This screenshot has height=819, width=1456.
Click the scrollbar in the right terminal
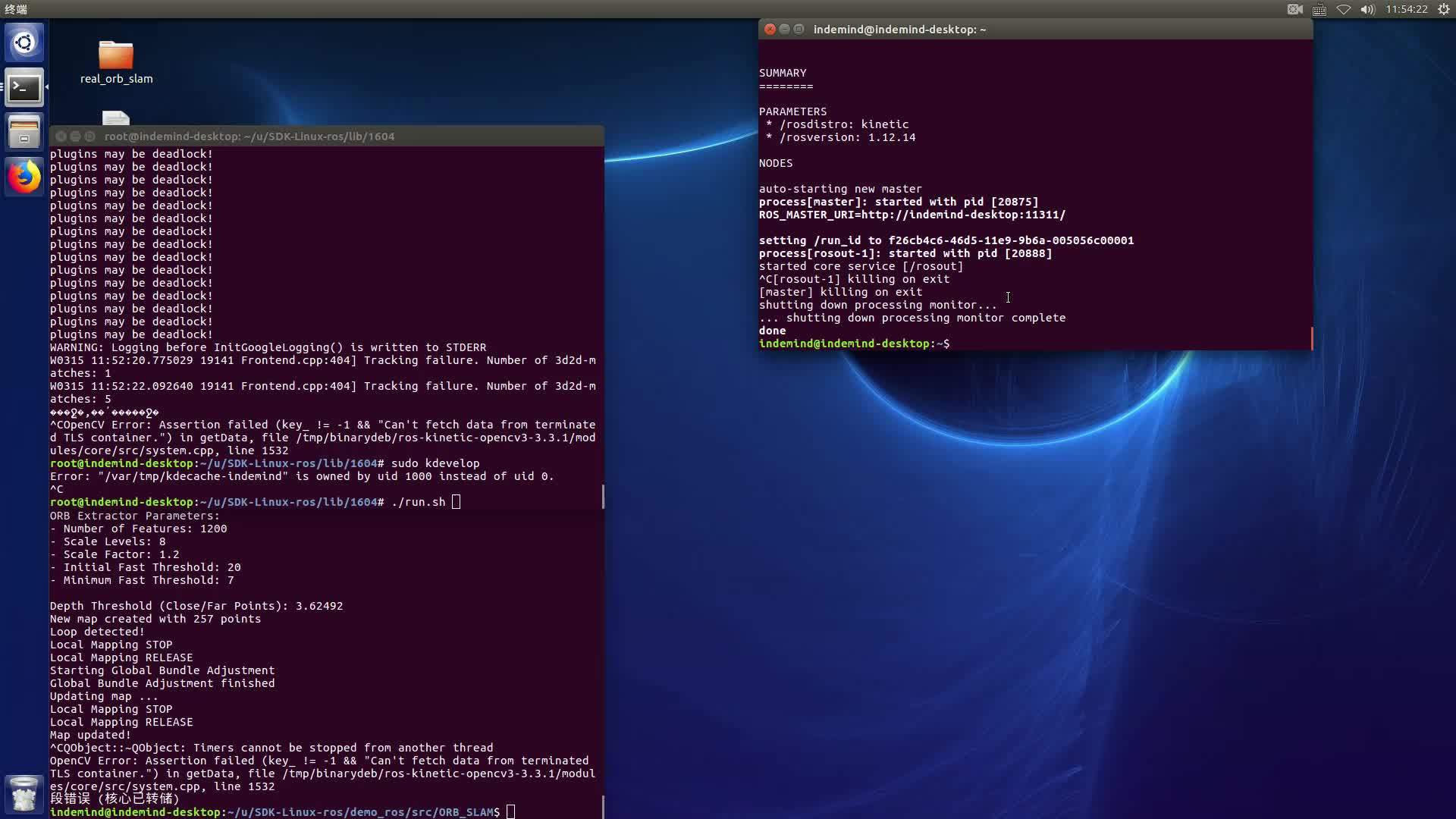1311,338
